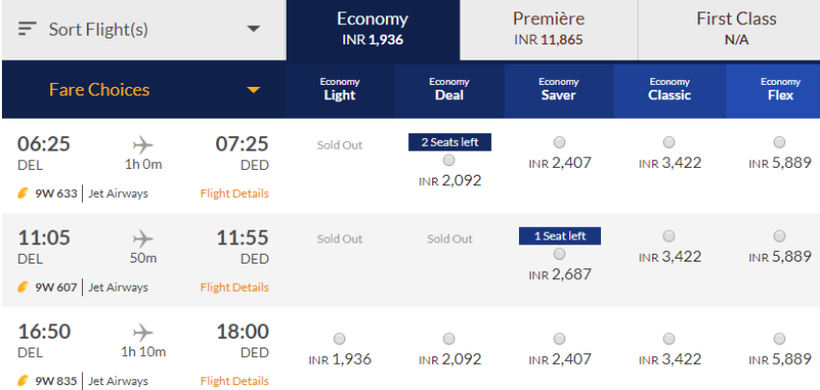Expand the Fare Choices orange arrow
This screenshot has height=390, width=820.
(x=254, y=90)
